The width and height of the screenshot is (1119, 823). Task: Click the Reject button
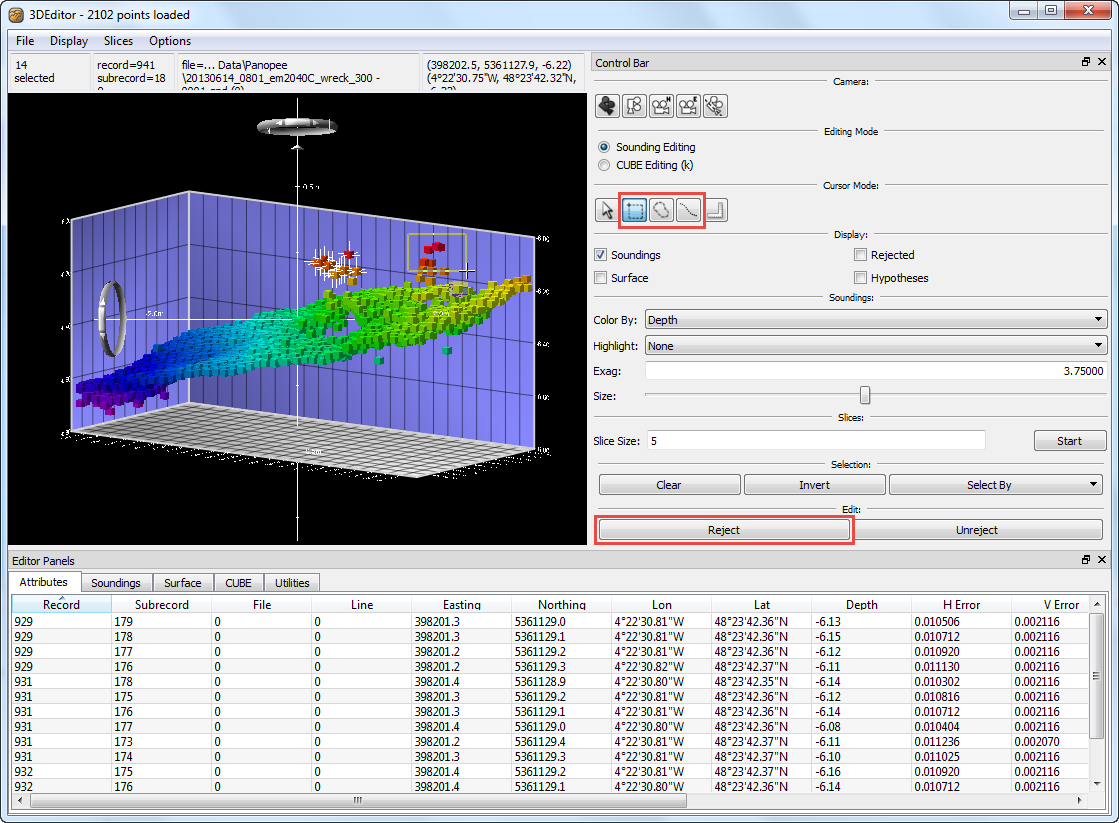click(724, 530)
